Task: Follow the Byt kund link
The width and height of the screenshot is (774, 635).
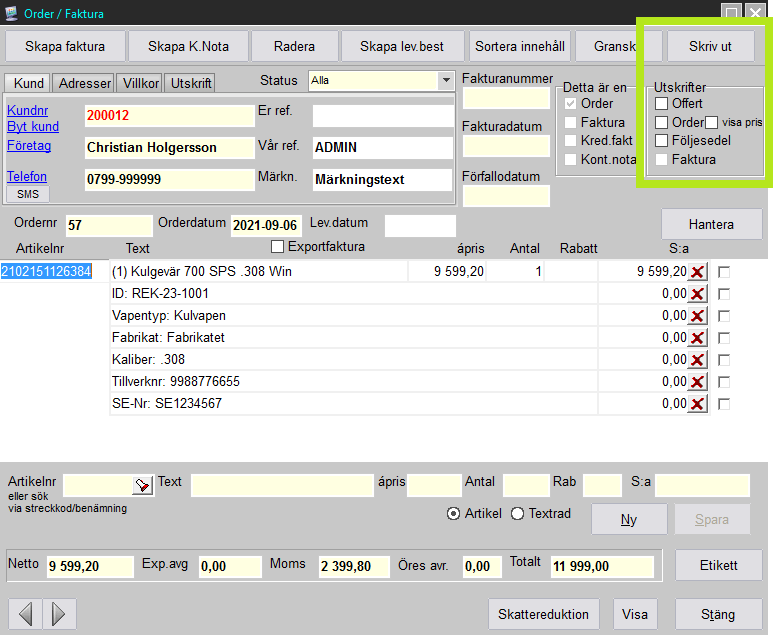Action: [x=33, y=127]
